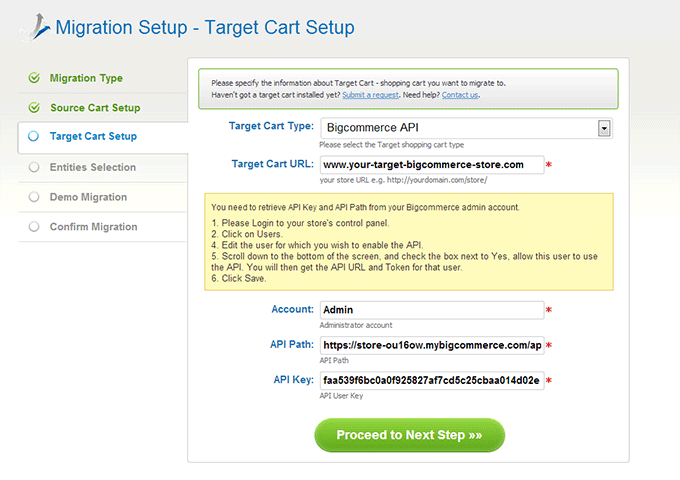
Task: Click the 'Administrator account' hint text
Action: point(356,325)
